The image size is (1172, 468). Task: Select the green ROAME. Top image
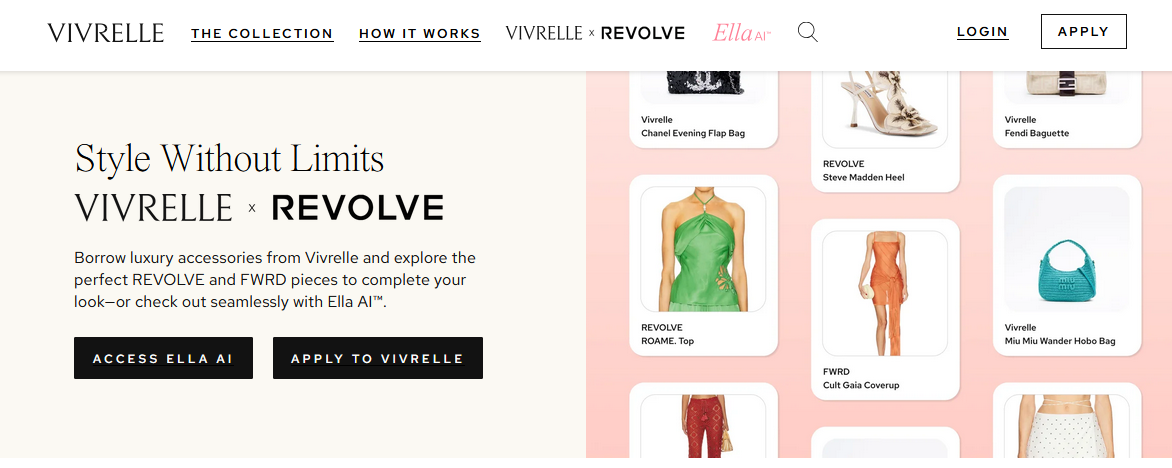coord(703,249)
